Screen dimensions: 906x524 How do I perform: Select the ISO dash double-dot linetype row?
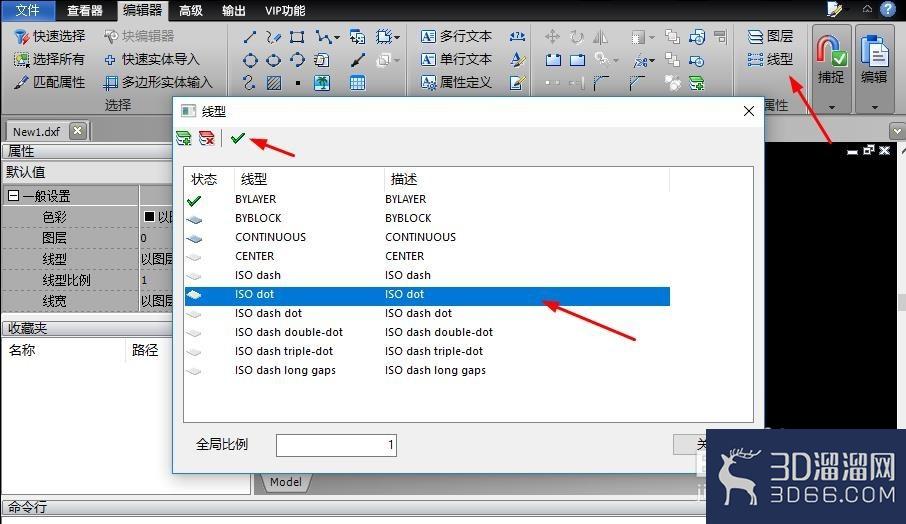427,333
